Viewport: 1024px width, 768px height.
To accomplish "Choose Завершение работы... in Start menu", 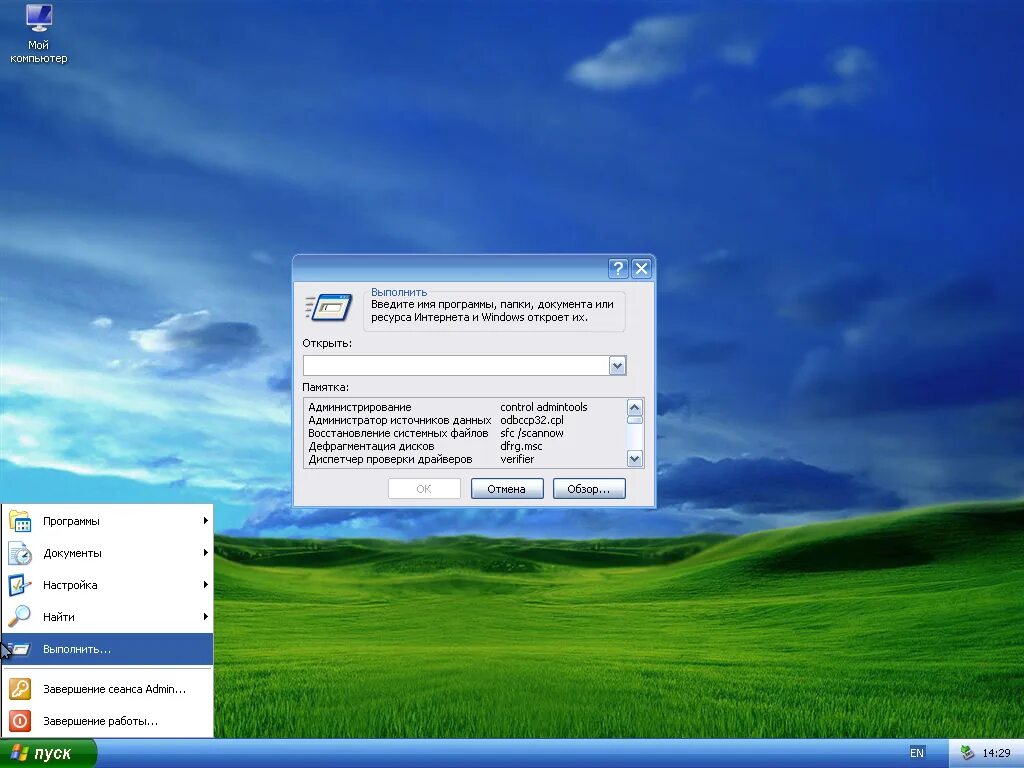I will [108, 721].
